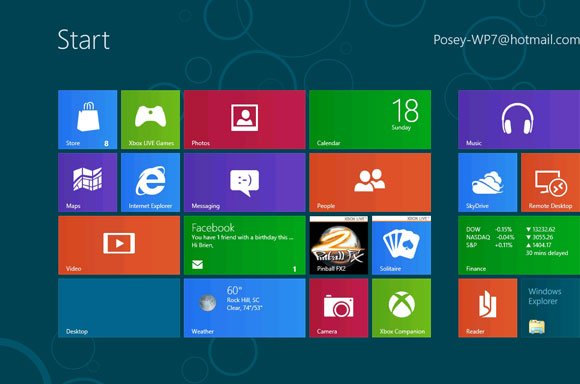This screenshot has width=580, height=384.
Task: Open the Store tile
Action: click(88, 119)
